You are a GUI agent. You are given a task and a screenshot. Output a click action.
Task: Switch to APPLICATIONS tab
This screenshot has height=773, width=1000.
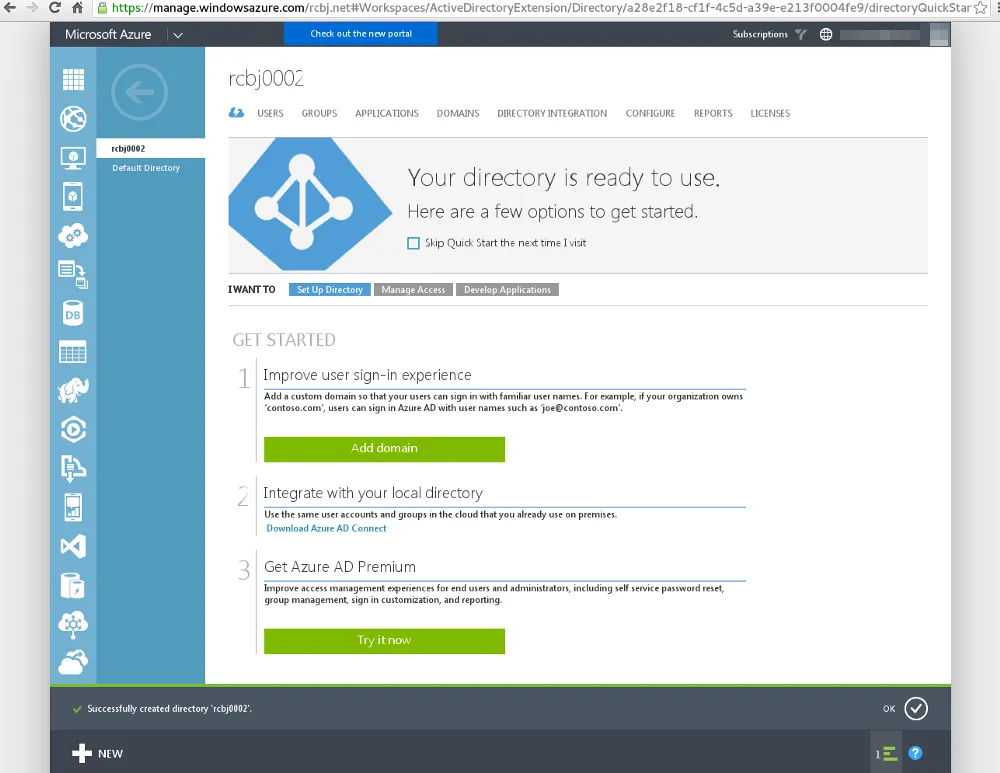pos(386,113)
